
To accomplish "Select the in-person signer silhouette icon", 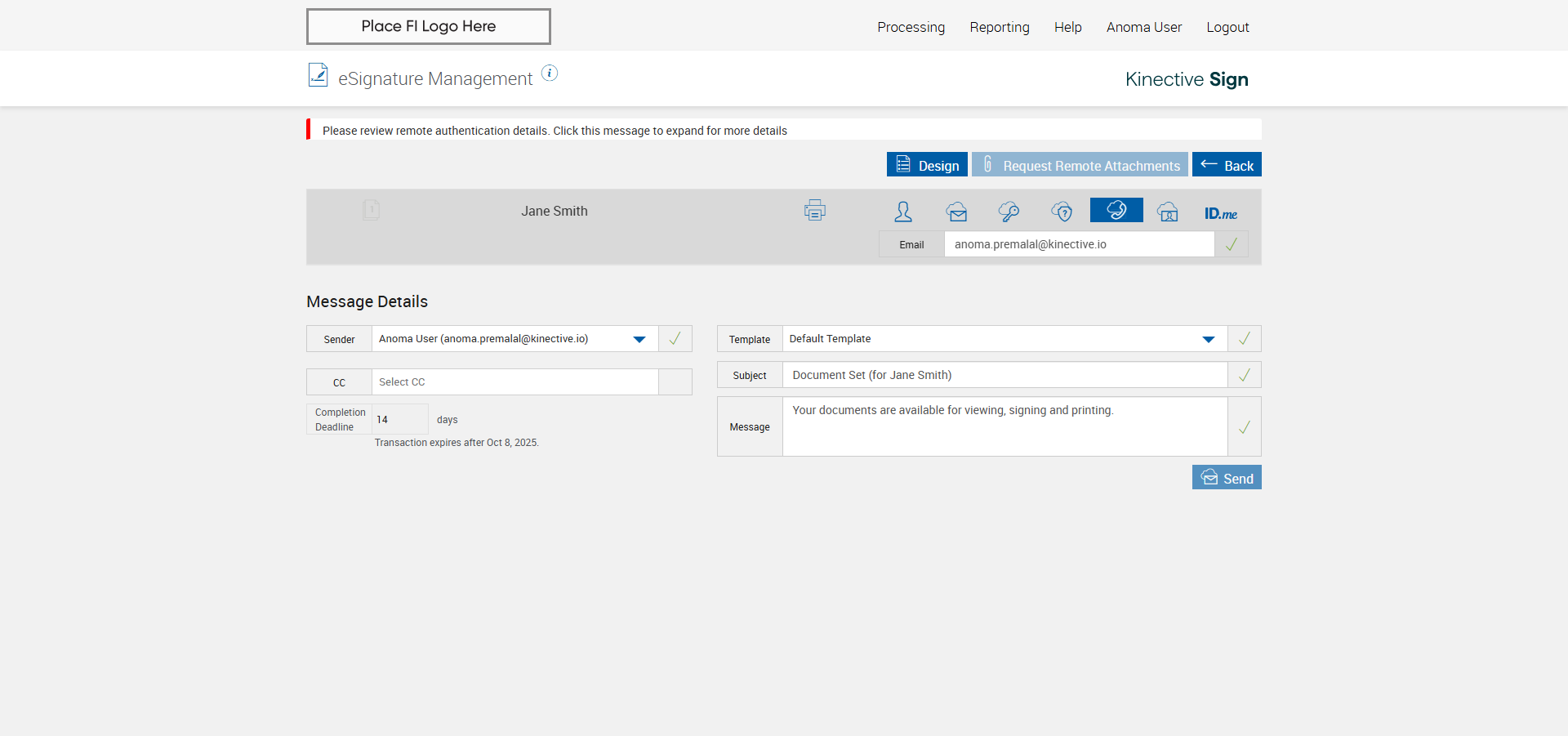I will (902, 212).
